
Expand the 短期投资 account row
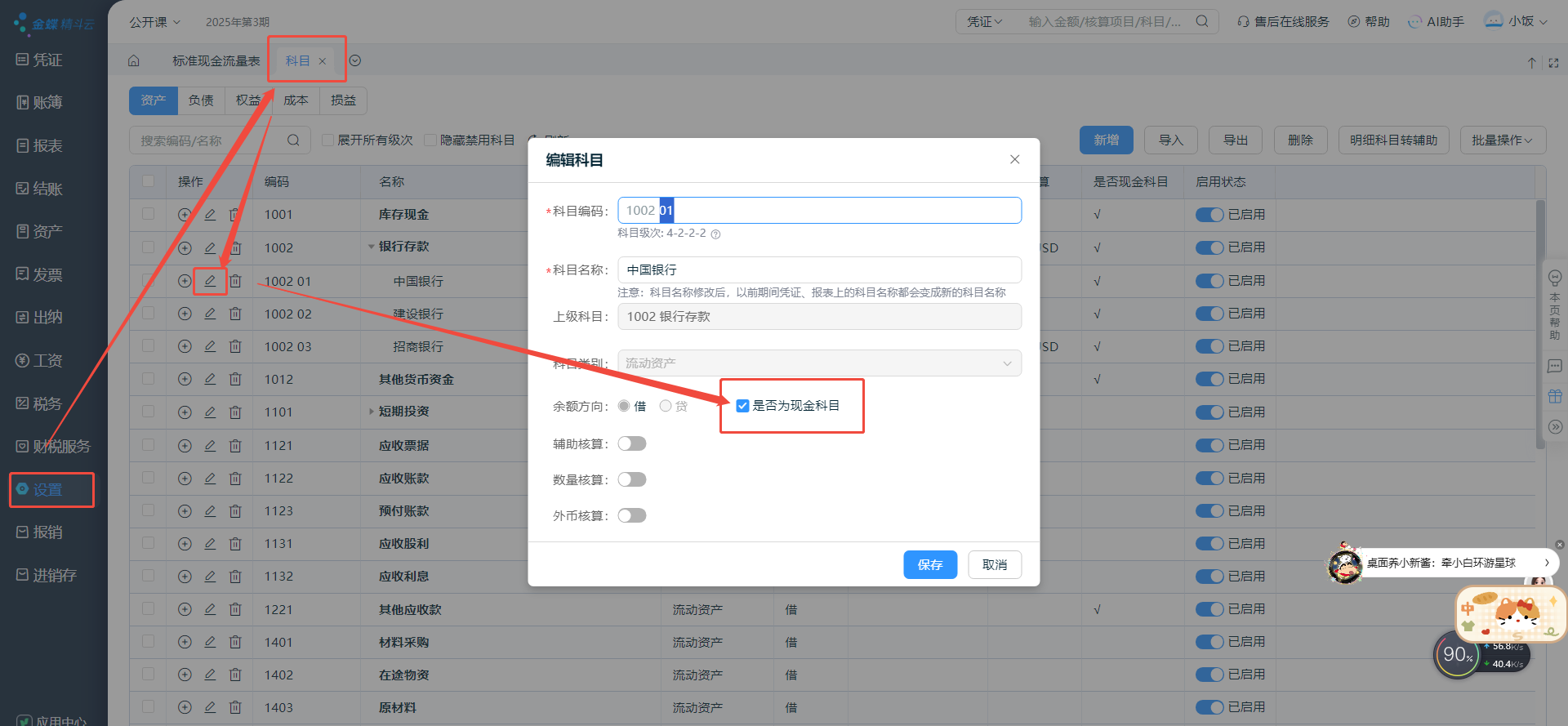372,412
